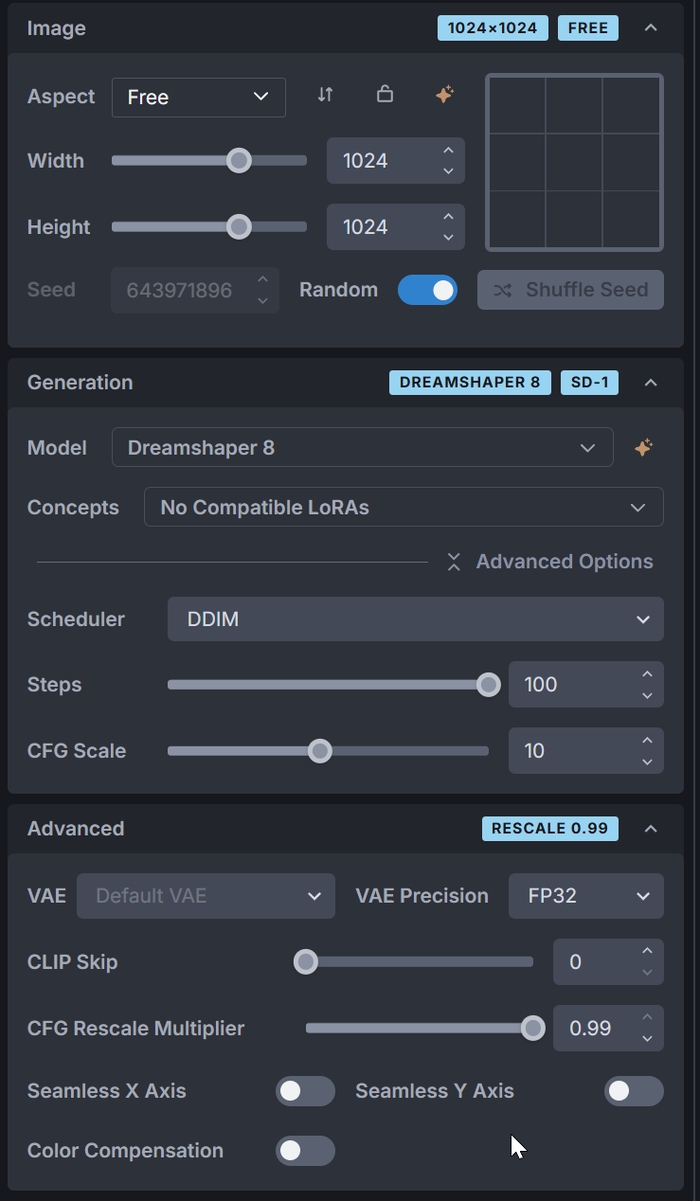The height and width of the screenshot is (1201, 700).
Task: Click the Width number input field
Action: (380, 161)
